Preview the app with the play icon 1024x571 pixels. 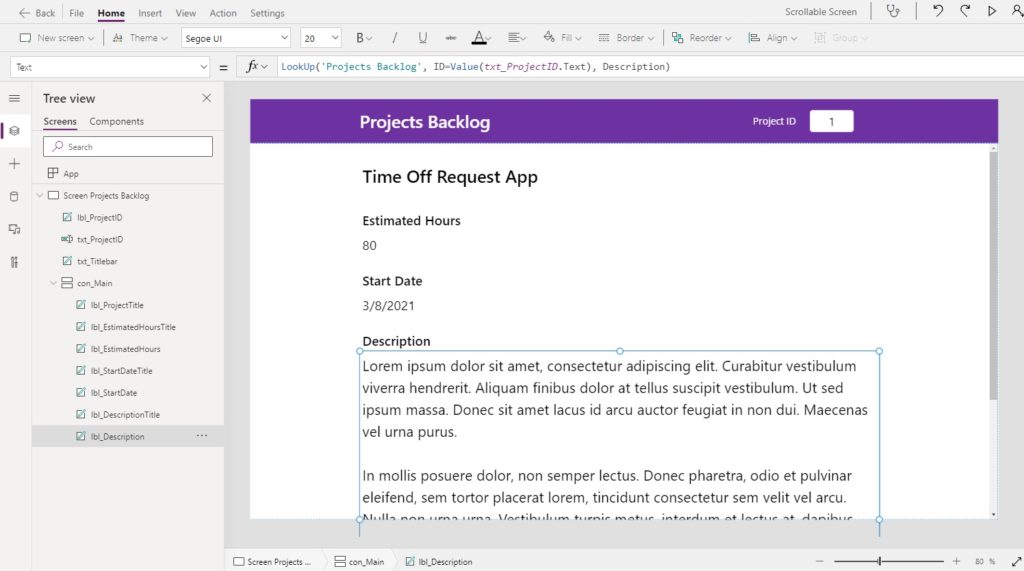coord(991,11)
